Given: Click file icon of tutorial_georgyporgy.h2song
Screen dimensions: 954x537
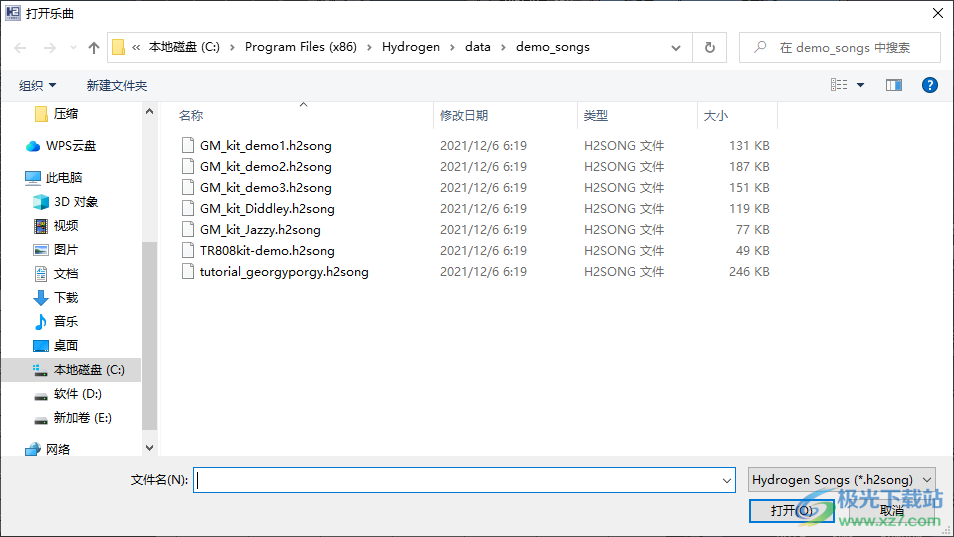Looking at the screenshot, I should tap(188, 271).
